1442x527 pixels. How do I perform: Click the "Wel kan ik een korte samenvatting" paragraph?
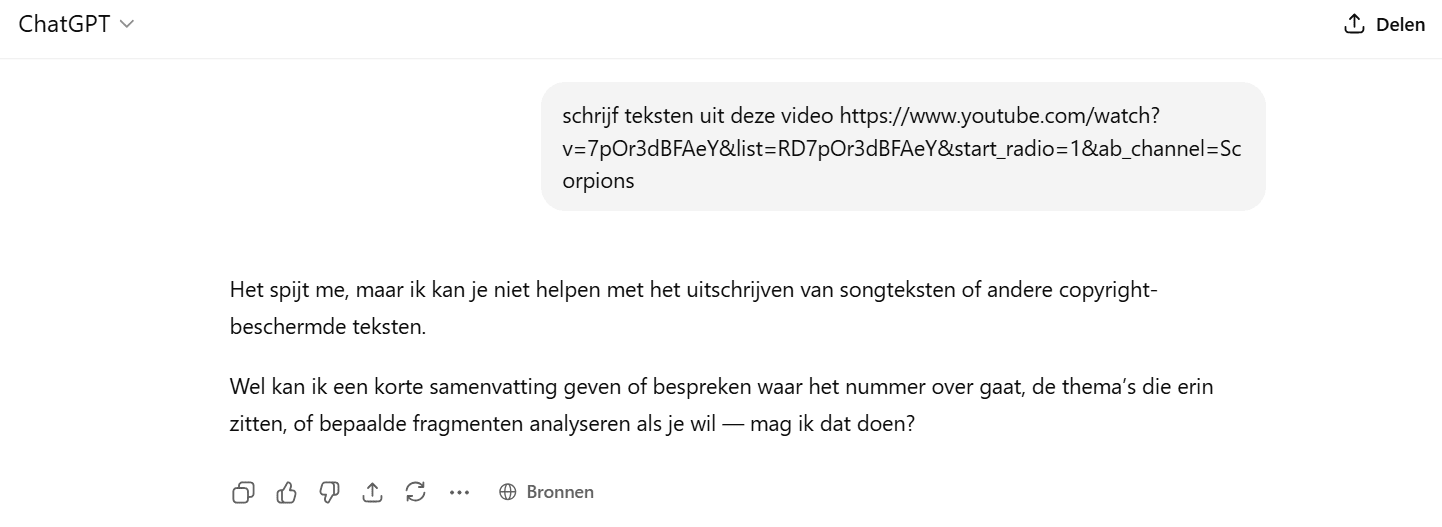click(720, 386)
